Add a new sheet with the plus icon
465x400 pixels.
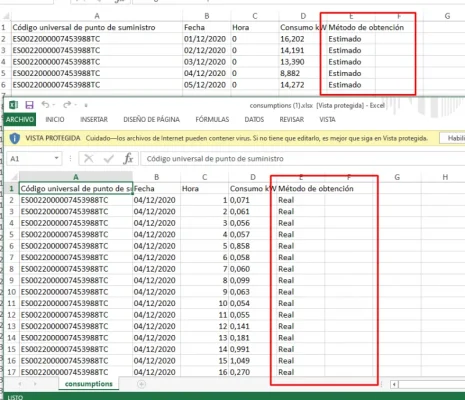pos(141,384)
